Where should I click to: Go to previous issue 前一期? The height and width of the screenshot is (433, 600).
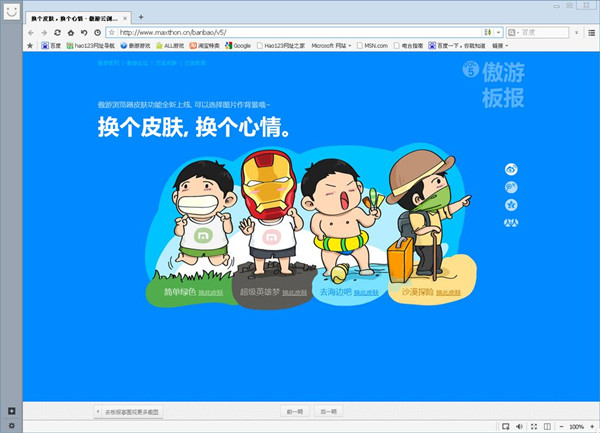point(295,412)
